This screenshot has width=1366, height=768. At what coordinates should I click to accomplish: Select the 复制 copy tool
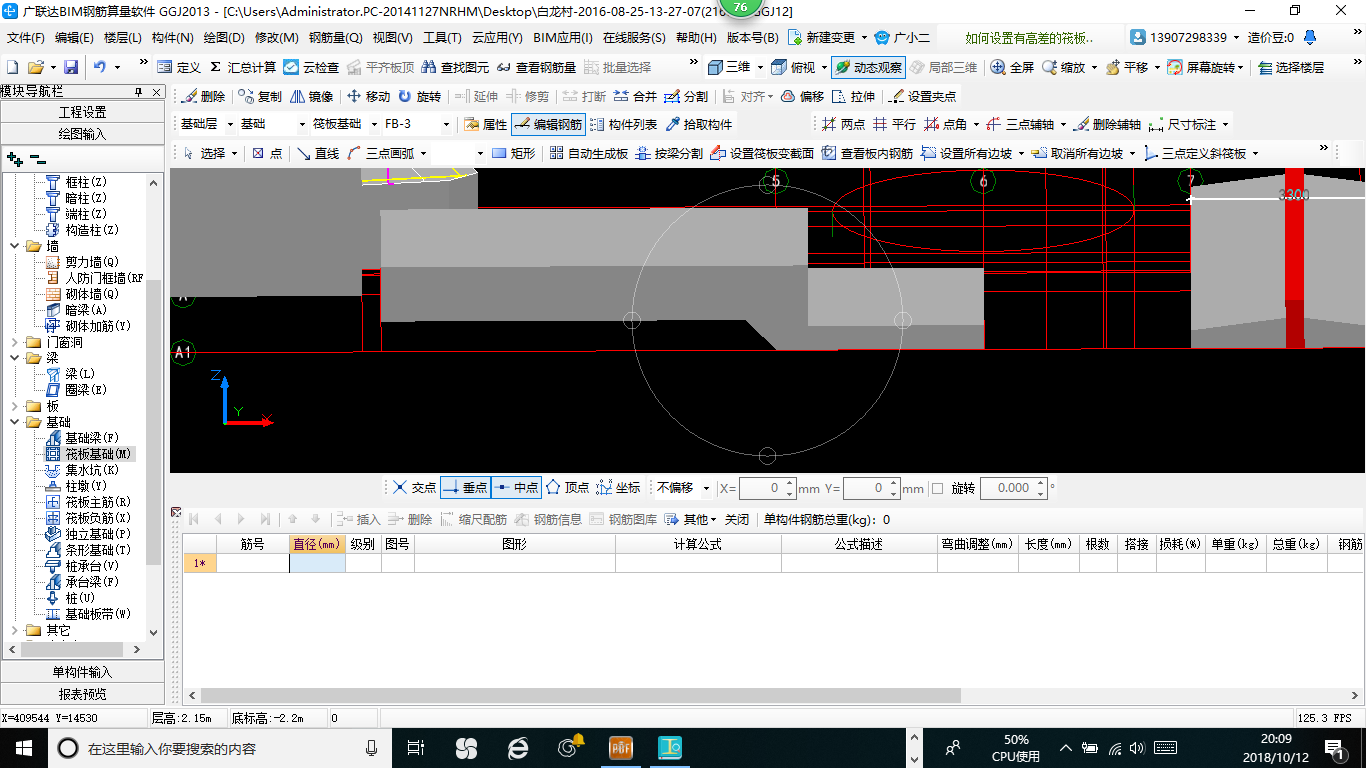coord(261,97)
